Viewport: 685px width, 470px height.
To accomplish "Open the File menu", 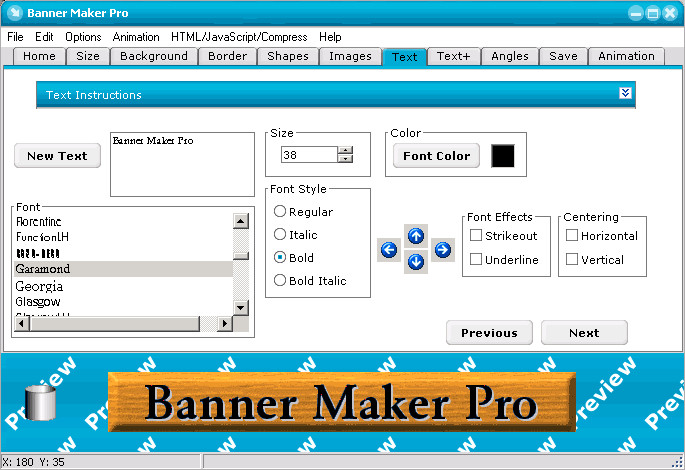I will click(x=15, y=37).
